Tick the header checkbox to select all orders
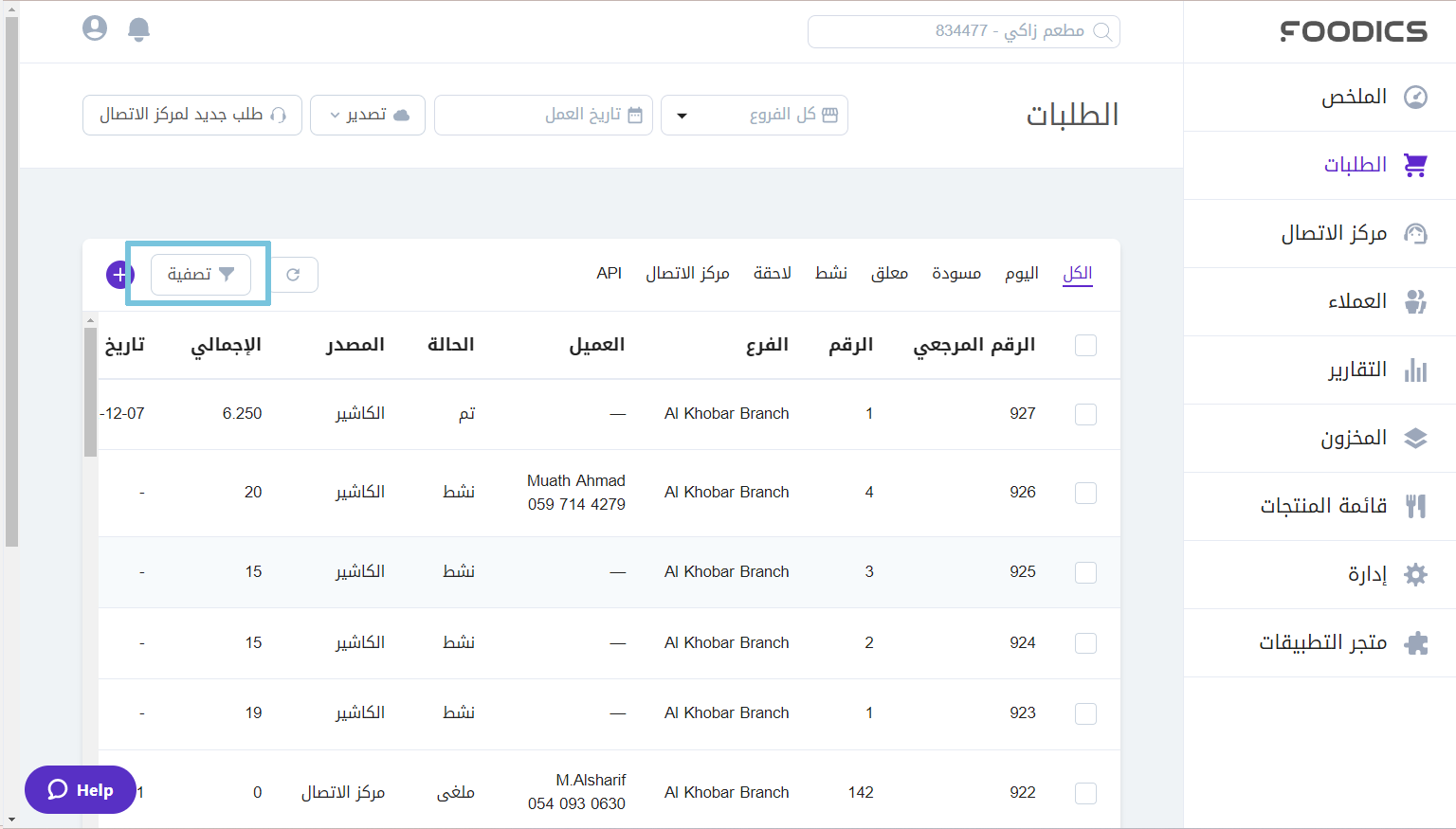 point(1085,346)
